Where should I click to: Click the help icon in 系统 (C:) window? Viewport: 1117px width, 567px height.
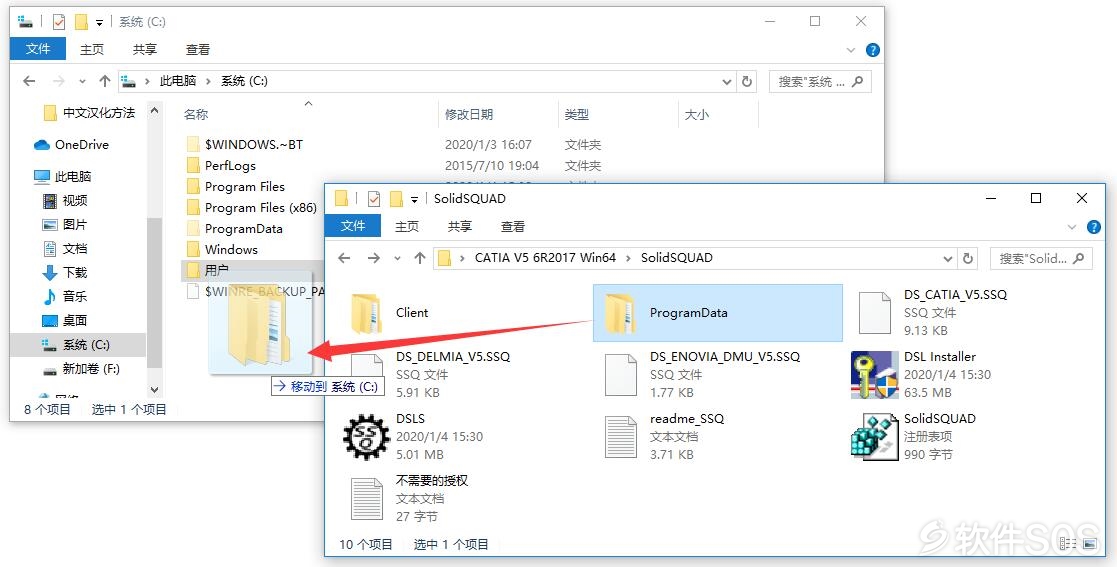pyautogui.click(x=872, y=50)
